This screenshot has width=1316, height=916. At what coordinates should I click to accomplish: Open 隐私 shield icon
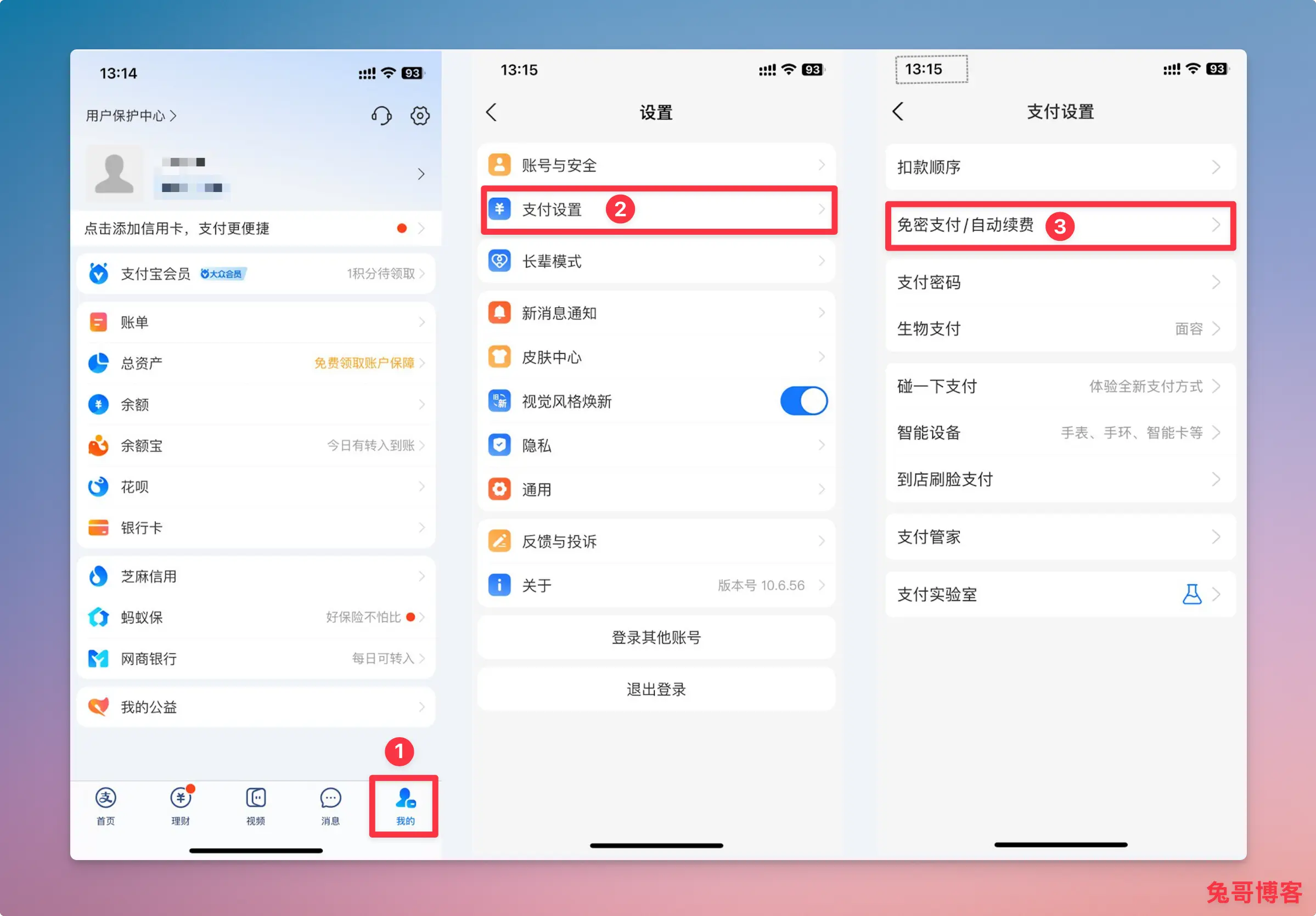click(499, 445)
